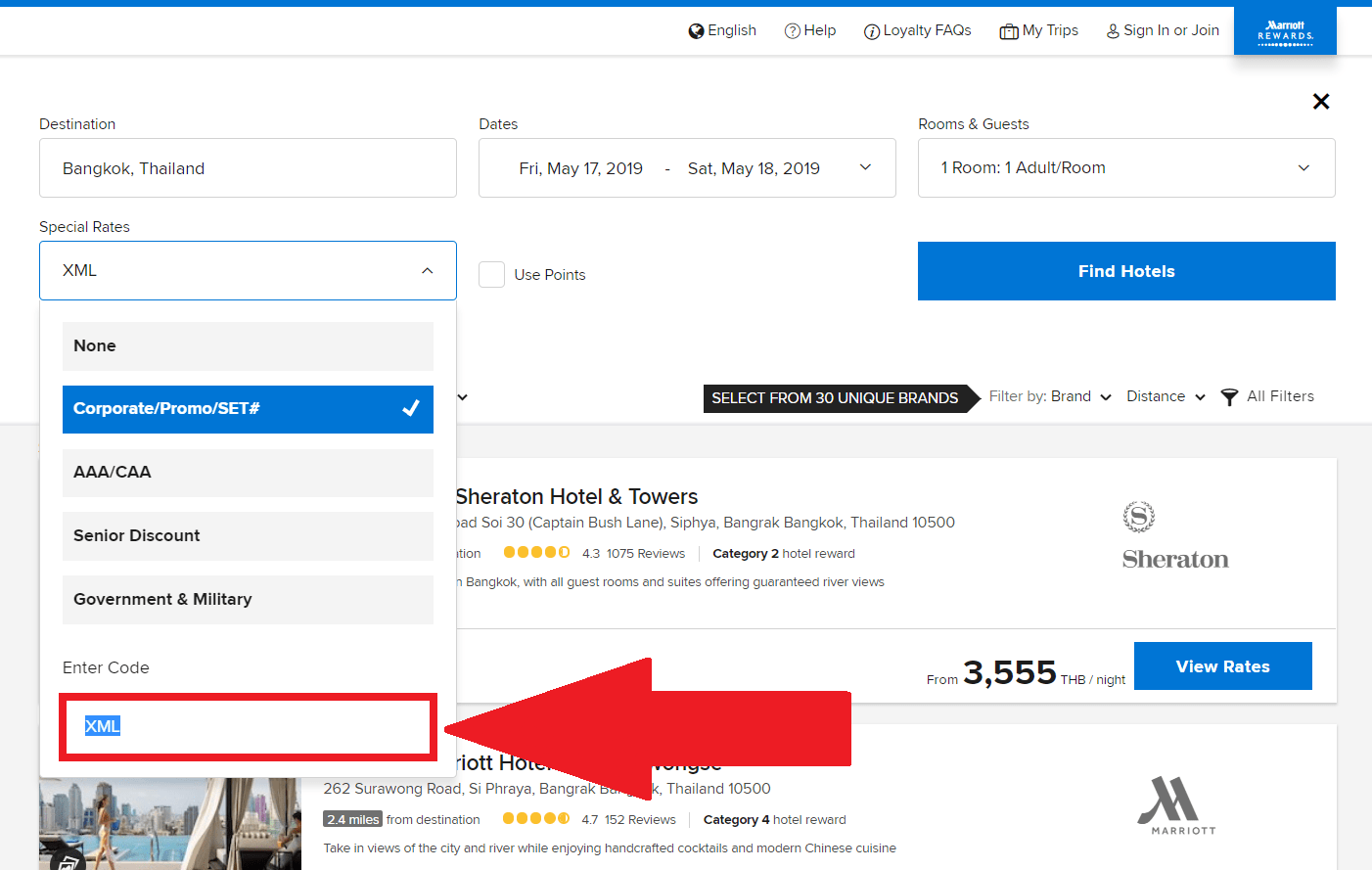This screenshot has width=1372, height=870.
Task: Select None special rate option
Action: 248,346
